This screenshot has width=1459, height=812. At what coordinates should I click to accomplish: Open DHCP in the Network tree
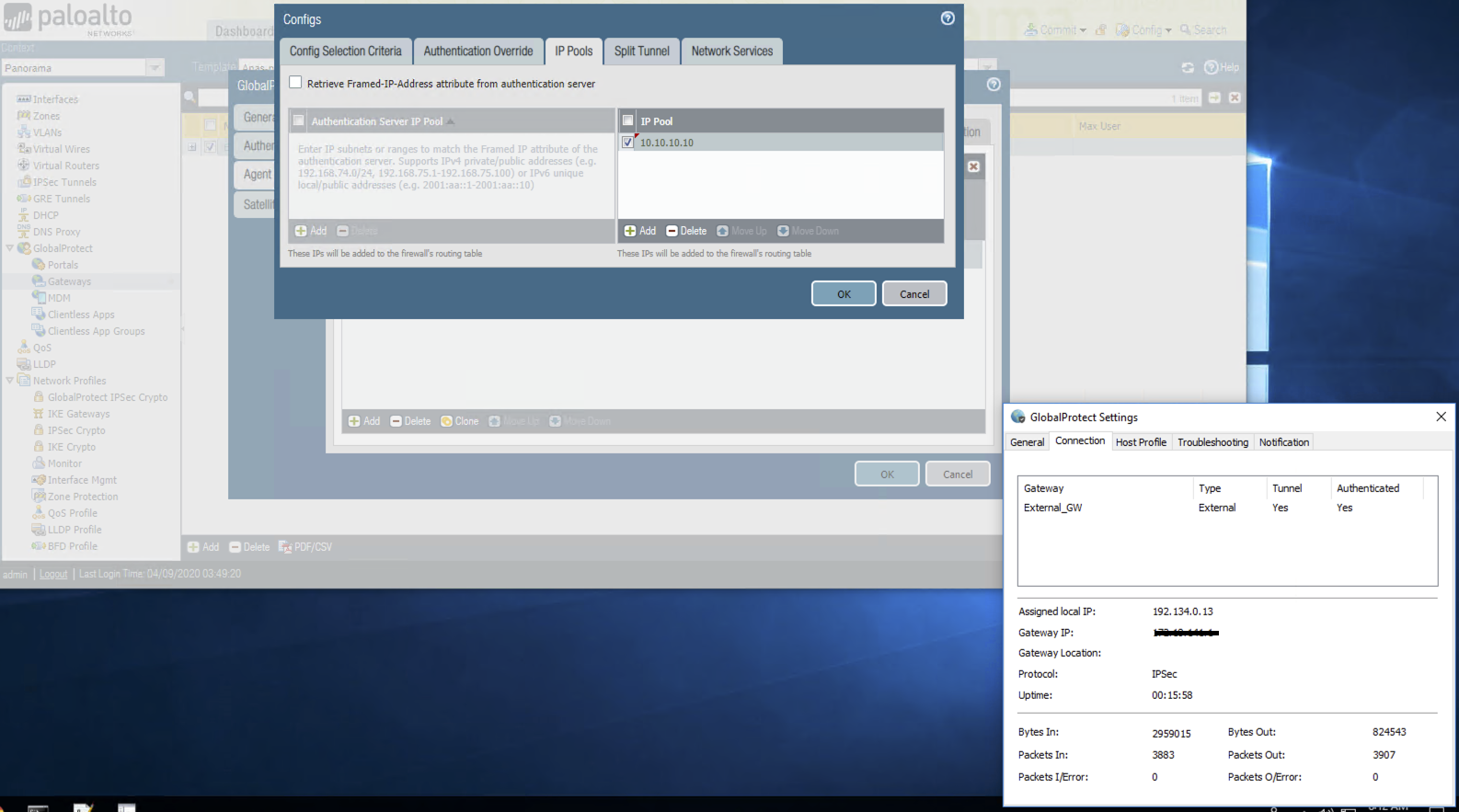[x=46, y=215]
